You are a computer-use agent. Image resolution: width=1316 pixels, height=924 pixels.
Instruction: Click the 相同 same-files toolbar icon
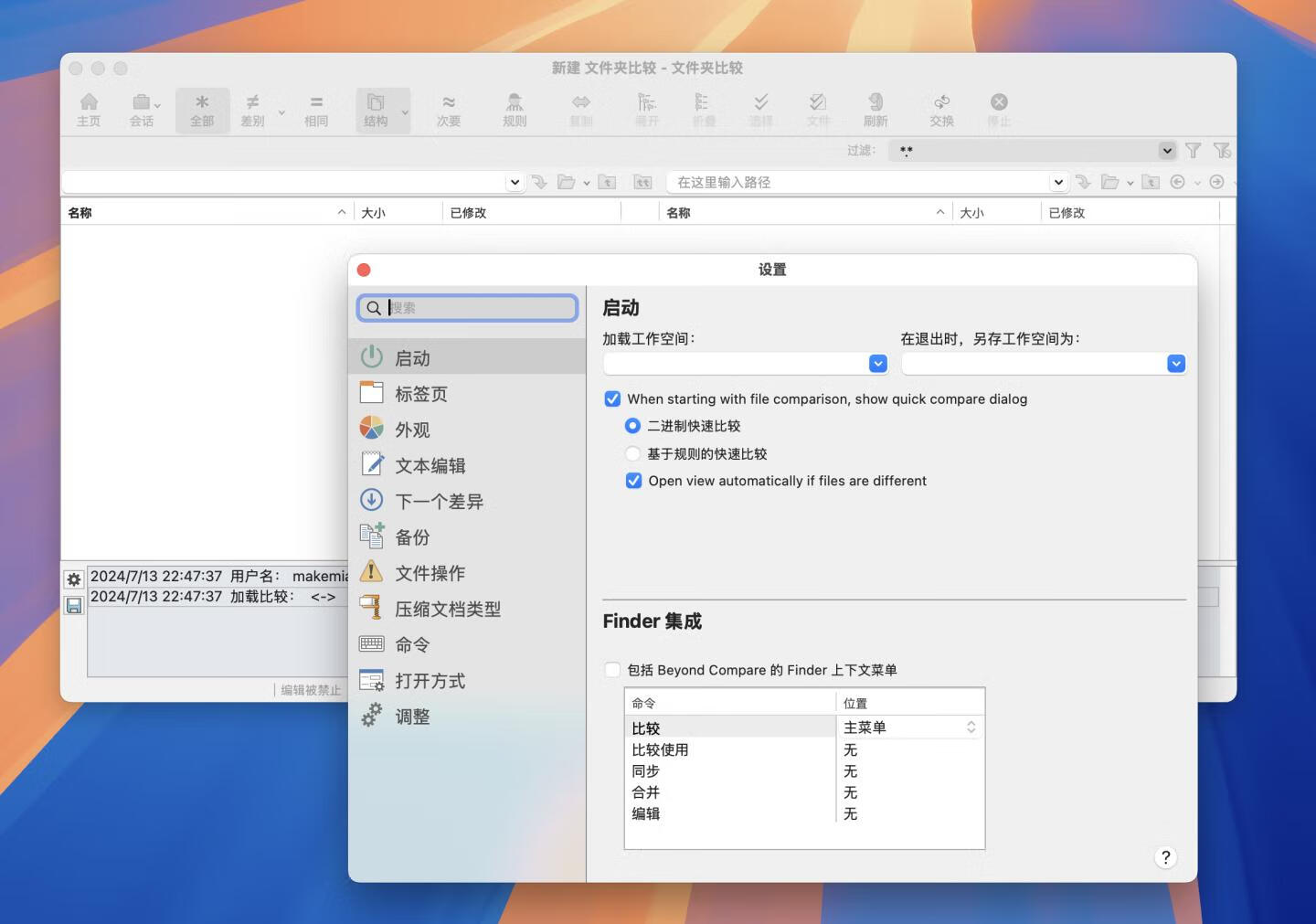(316, 110)
